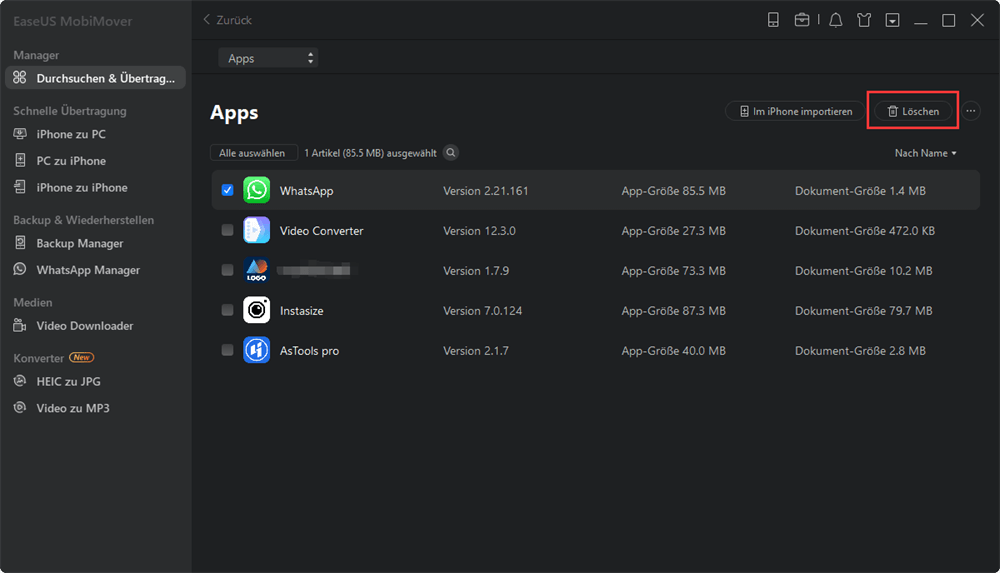Open Video zu MP3 converter
This screenshot has height=573, width=1000.
pos(73,408)
